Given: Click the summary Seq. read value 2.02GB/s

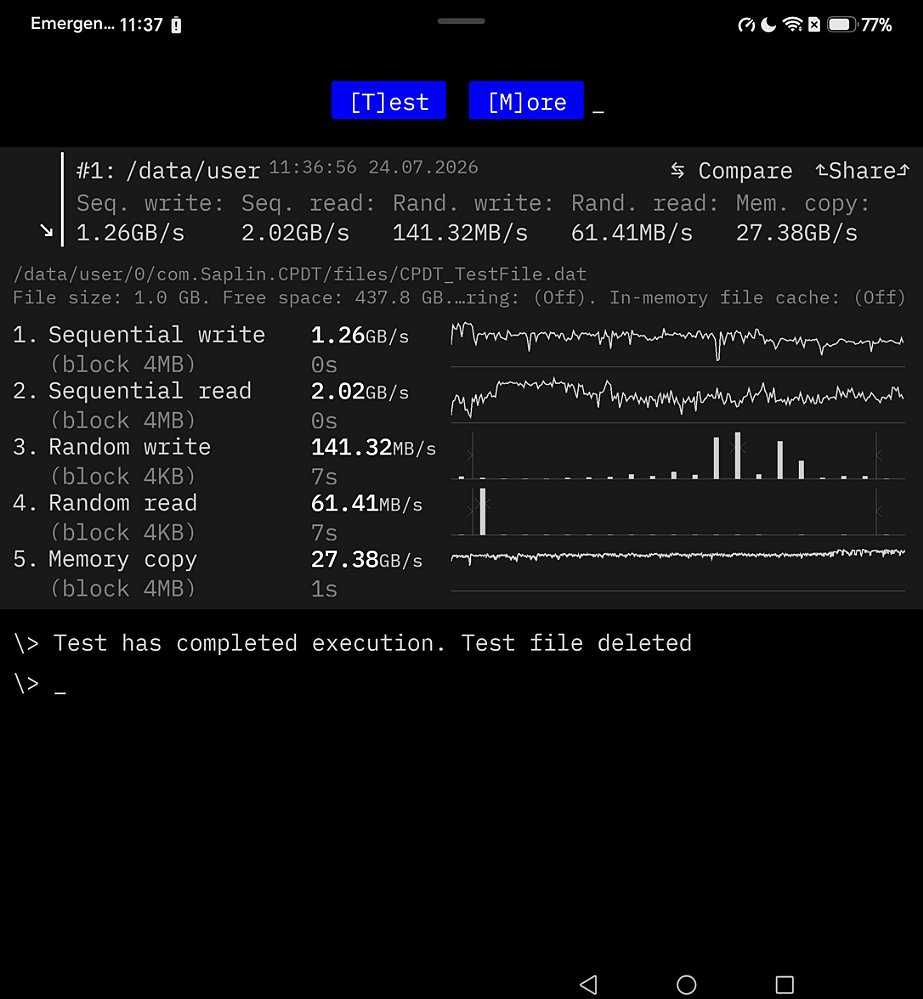Looking at the screenshot, I should (295, 233).
